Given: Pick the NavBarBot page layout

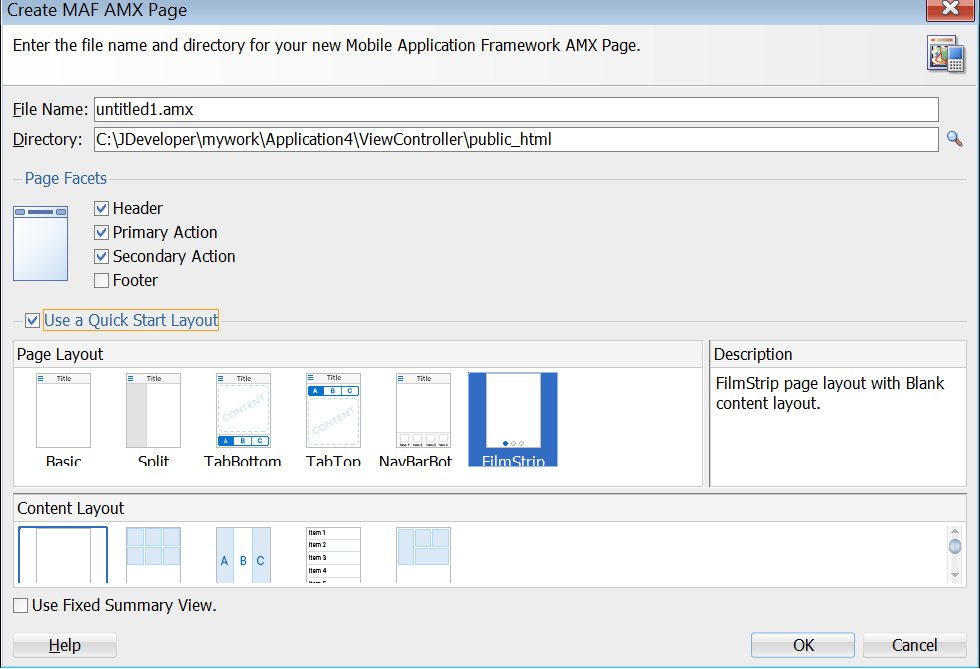Looking at the screenshot, I should tap(416, 420).
